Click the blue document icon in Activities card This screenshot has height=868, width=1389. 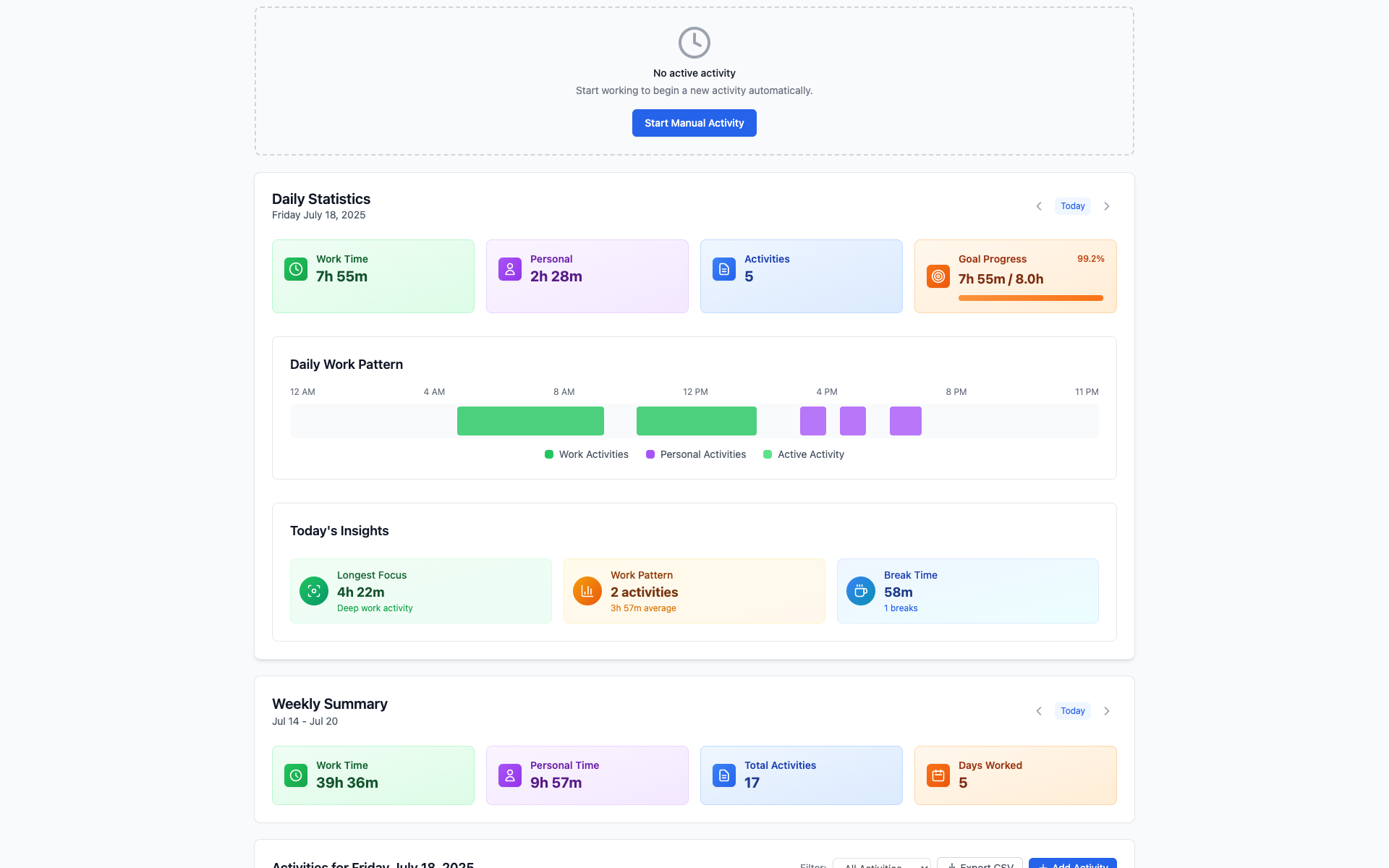pos(724,269)
